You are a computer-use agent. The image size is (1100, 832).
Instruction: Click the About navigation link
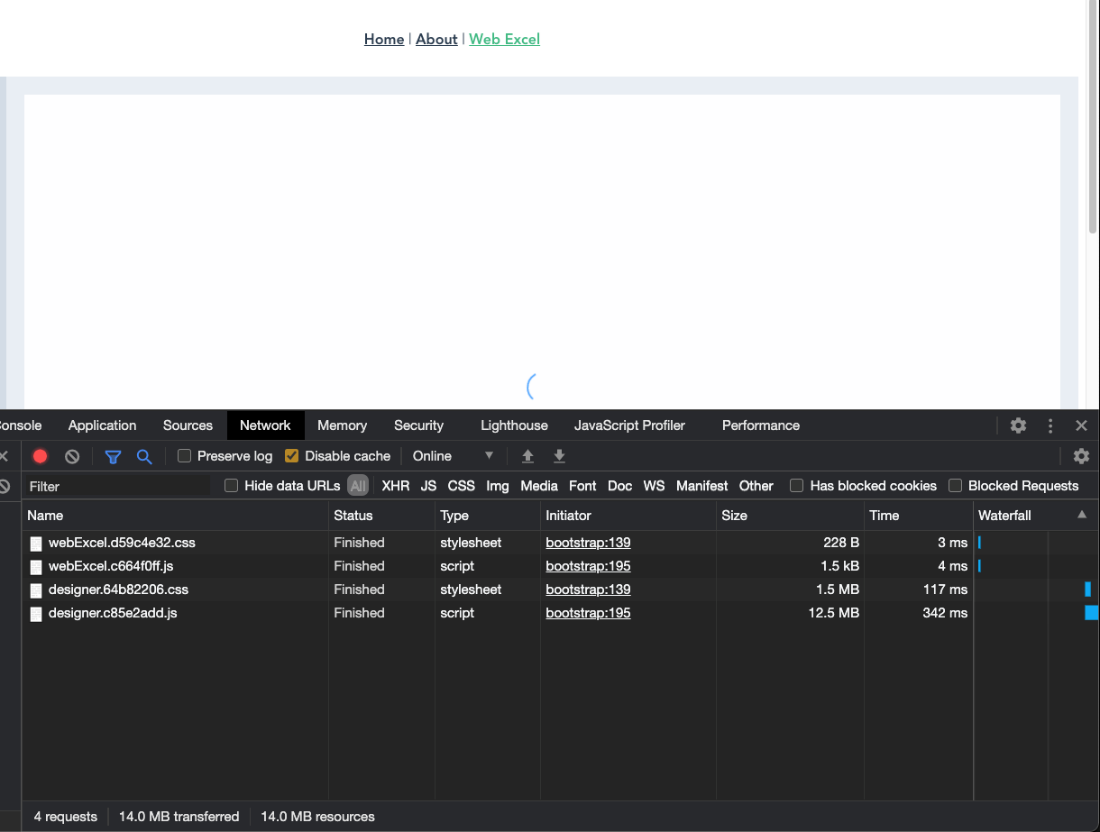(x=436, y=39)
